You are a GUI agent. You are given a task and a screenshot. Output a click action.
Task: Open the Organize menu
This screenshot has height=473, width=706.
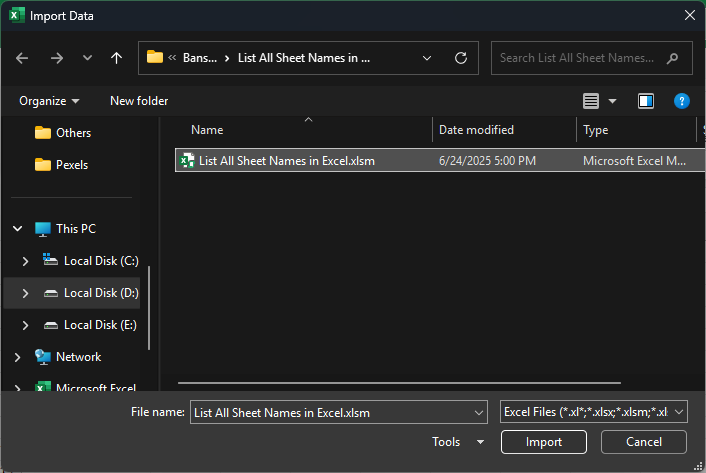click(49, 101)
